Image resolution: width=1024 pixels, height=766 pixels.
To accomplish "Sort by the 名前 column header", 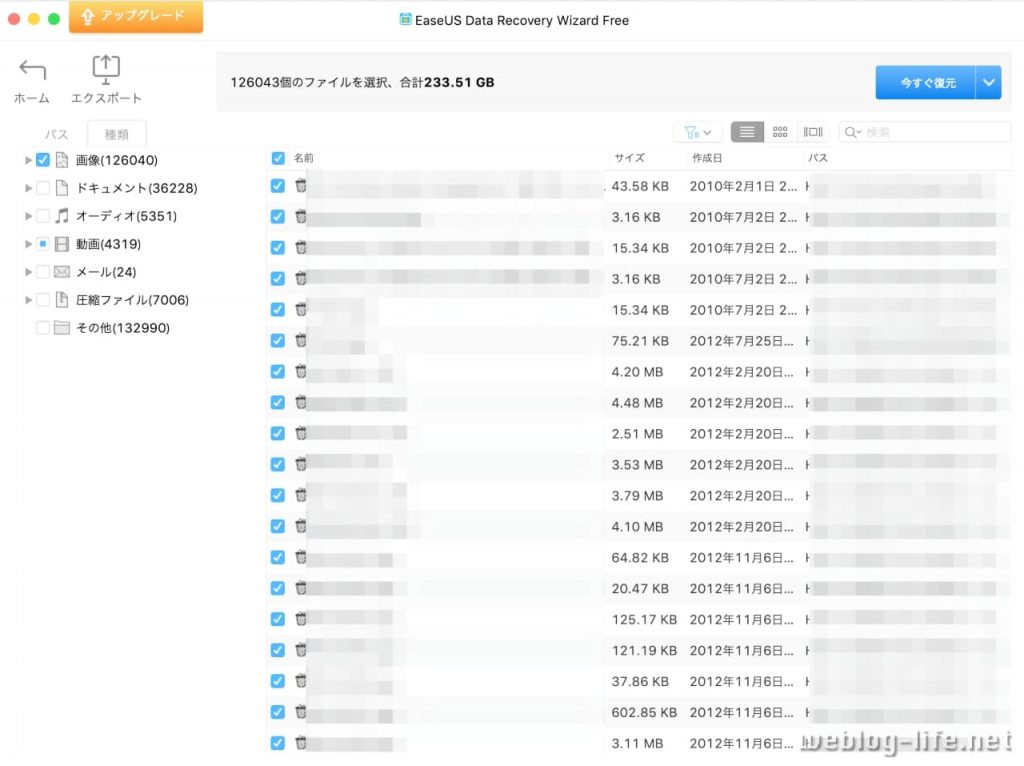I will (304, 158).
